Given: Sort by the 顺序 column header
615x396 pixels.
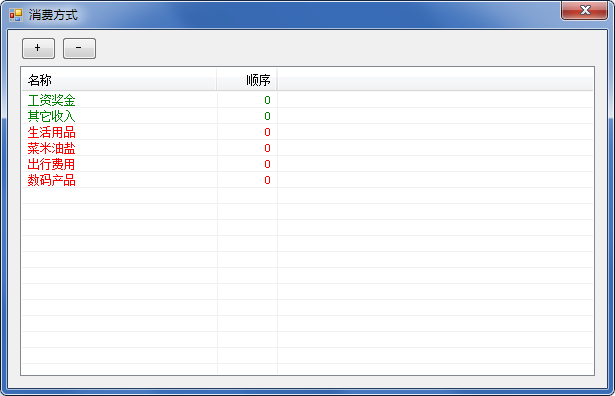Looking at the screenshot, I should (x=247, y=80).
